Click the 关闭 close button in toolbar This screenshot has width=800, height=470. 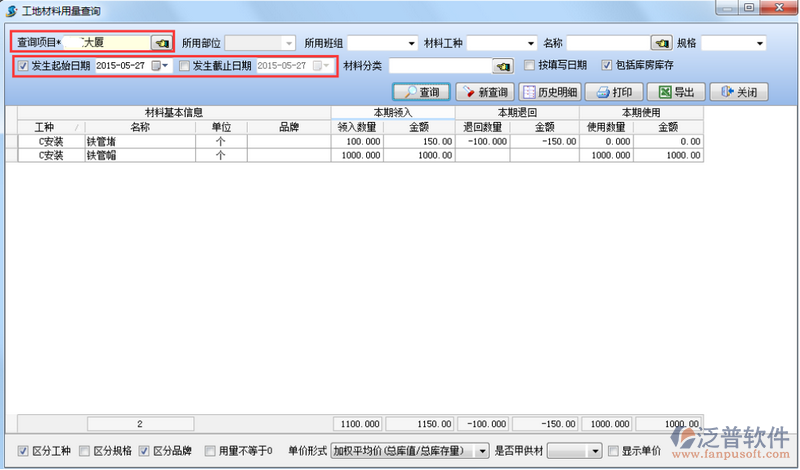(738, 92)
